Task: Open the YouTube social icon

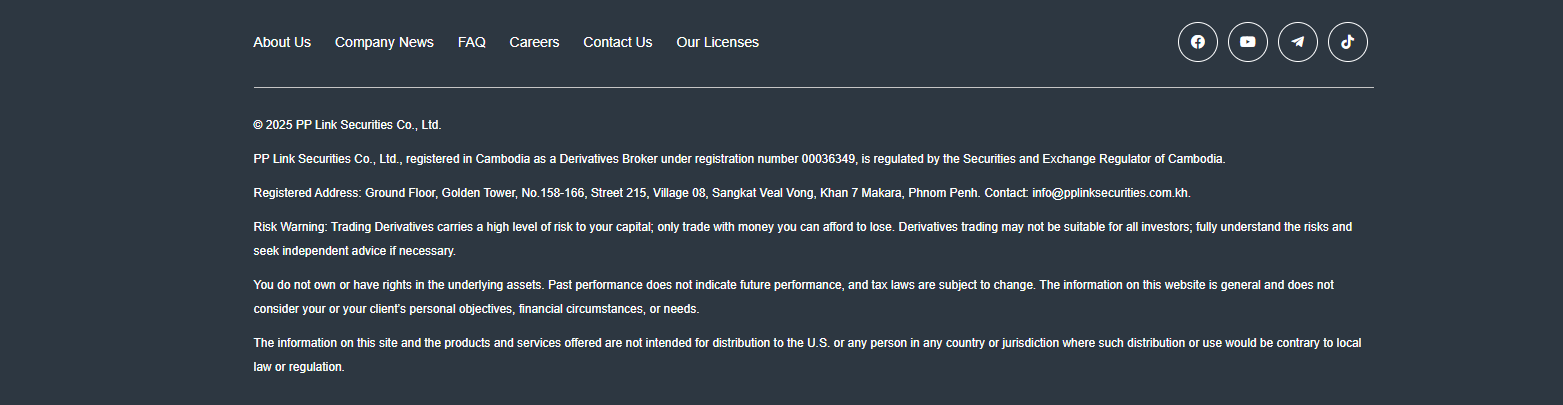Action: point(1247,42)
